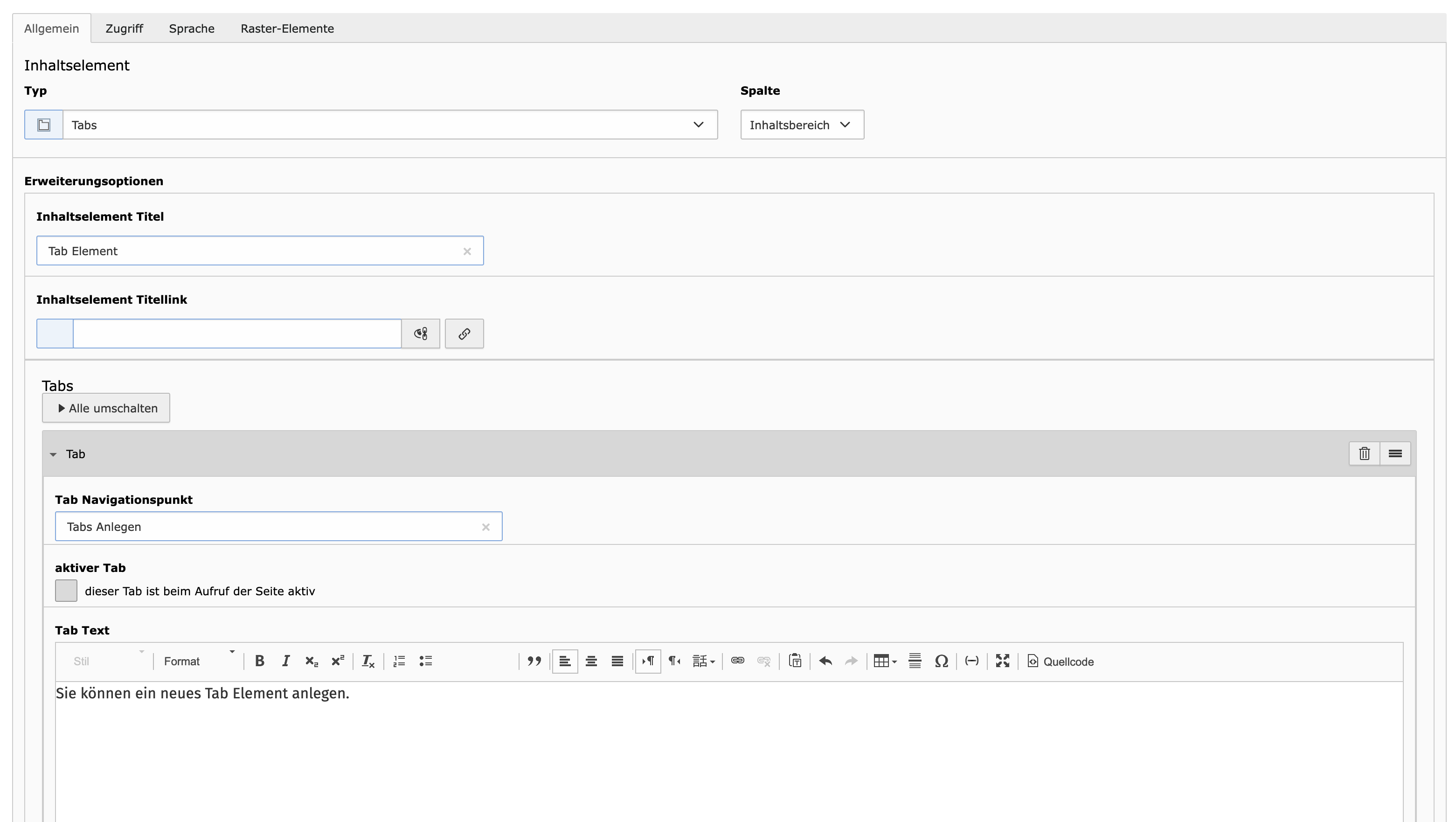
Task: Collapse the Tab section header
Action: [x=54, y=454]
